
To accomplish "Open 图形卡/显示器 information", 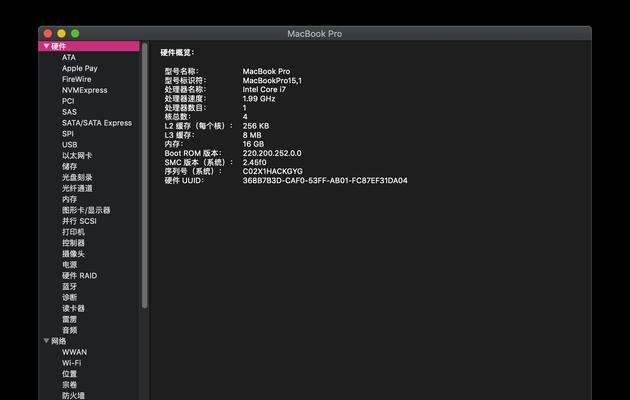I will [86, 210].
